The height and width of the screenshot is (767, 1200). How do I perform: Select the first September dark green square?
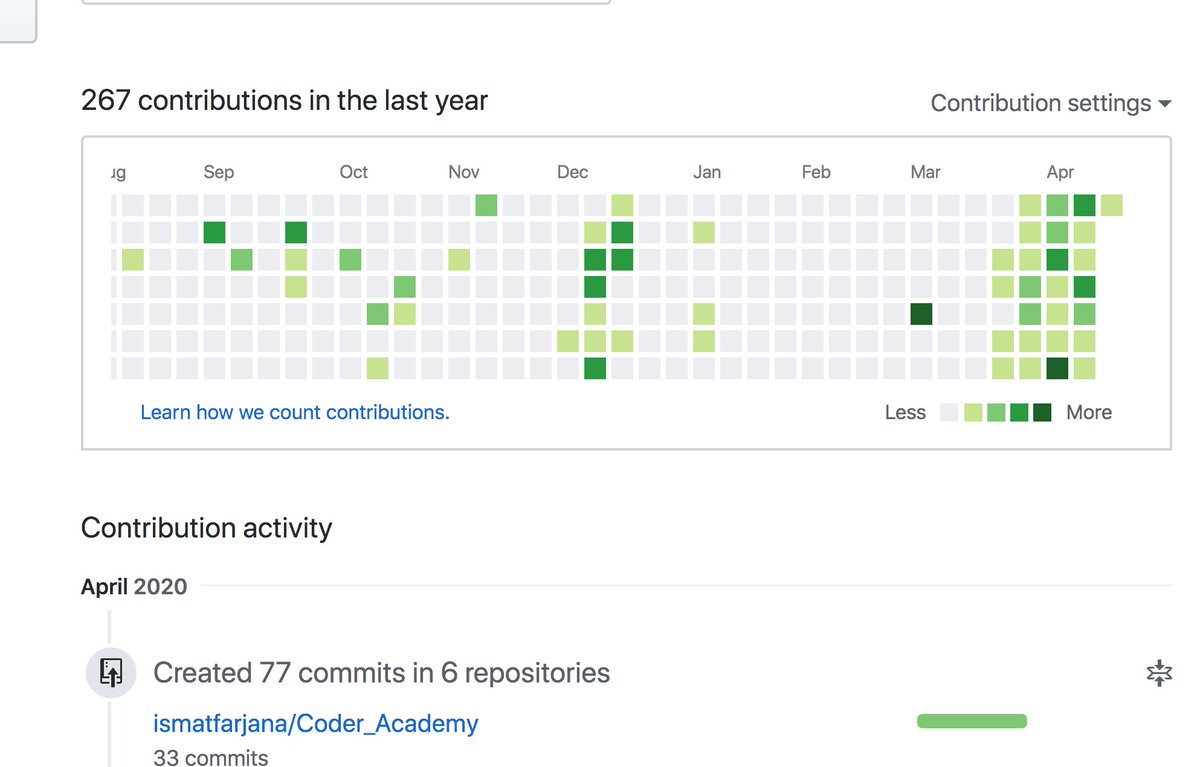tap(214, 233)
